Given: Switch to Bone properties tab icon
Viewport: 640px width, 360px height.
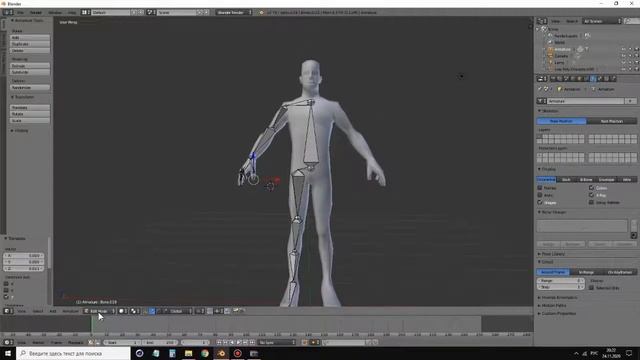Looking at the screenshot, I should (599, 78).
